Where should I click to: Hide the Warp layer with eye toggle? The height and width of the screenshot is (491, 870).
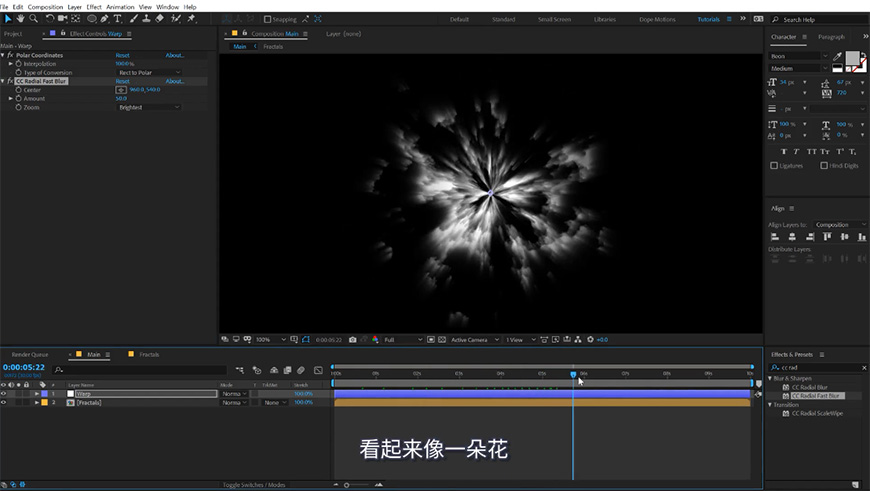click(4, 394)
